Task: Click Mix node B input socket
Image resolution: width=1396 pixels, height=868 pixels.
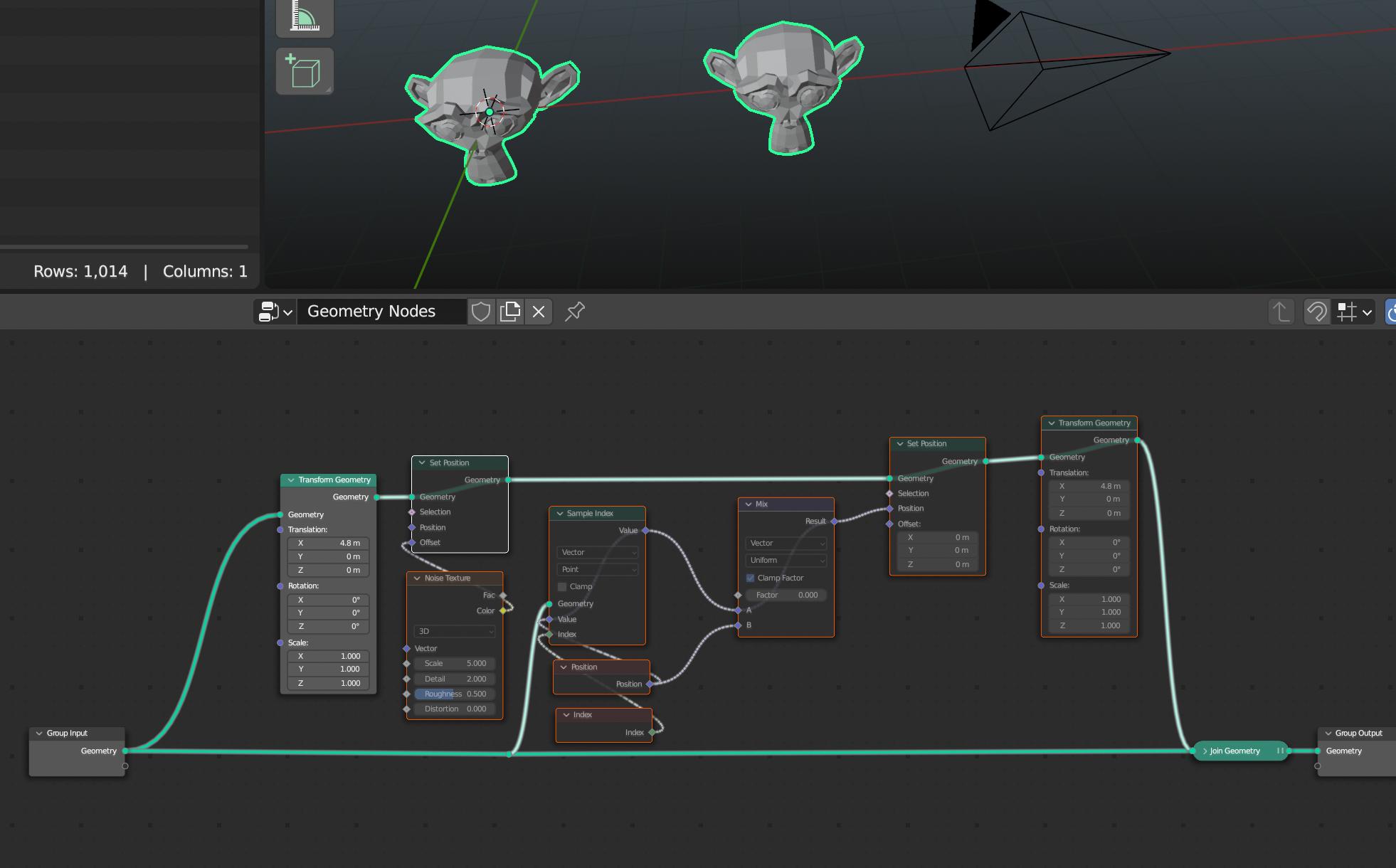Action: click(x=739, y=626)
